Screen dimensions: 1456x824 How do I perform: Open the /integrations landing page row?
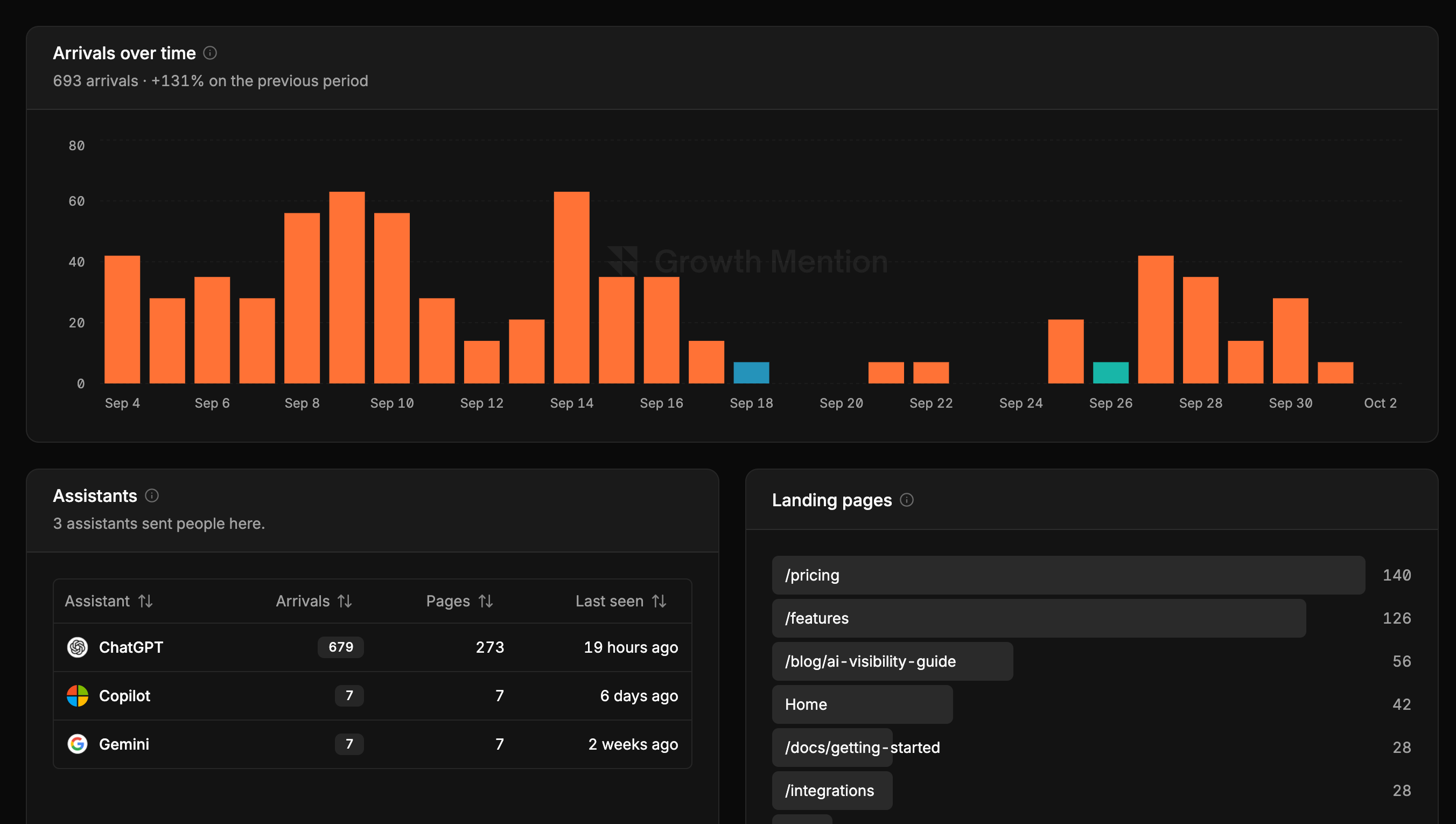(x=1091, y=790)
